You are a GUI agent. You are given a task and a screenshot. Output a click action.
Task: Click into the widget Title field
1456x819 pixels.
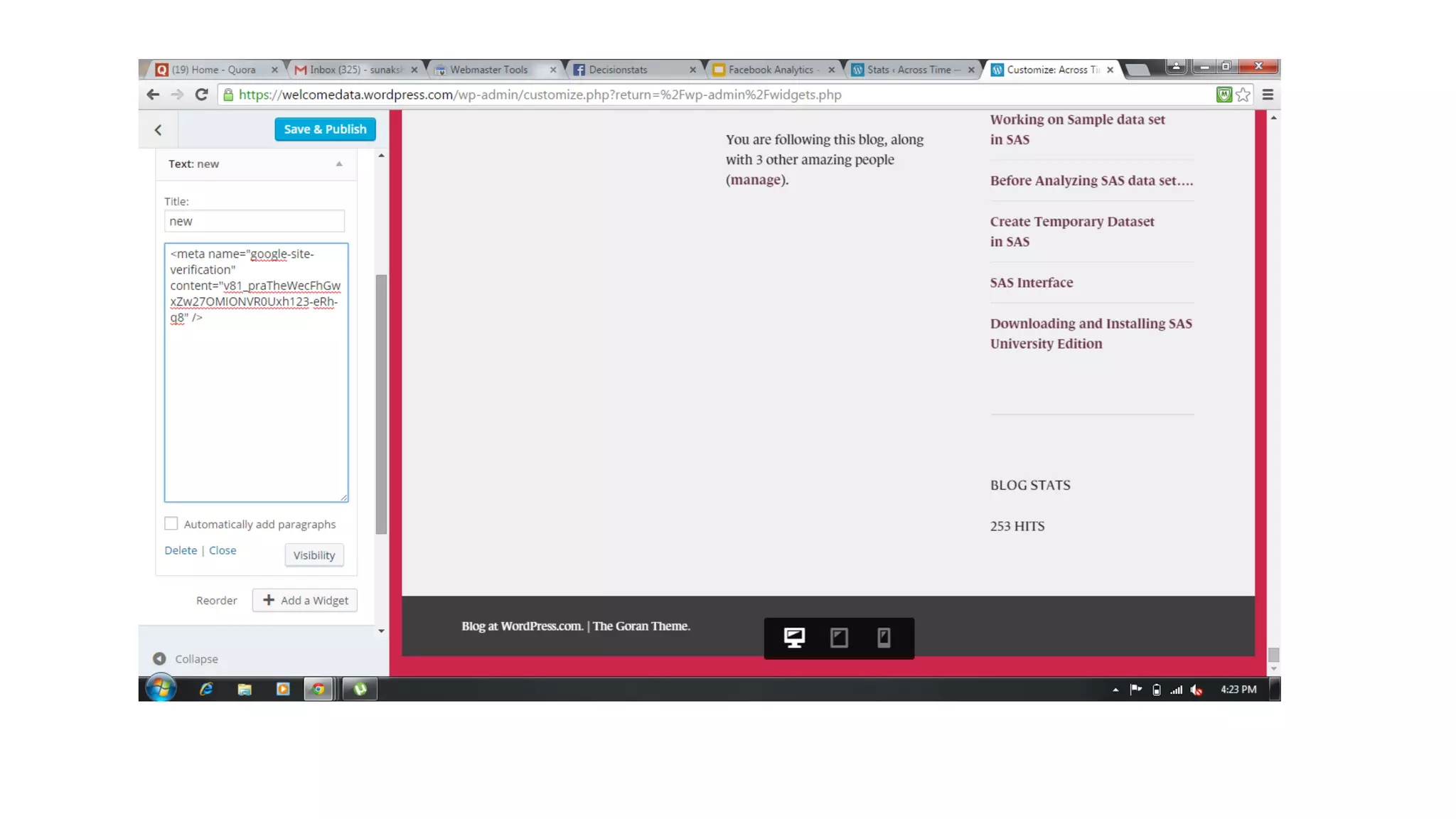click(x=255, y=221)
